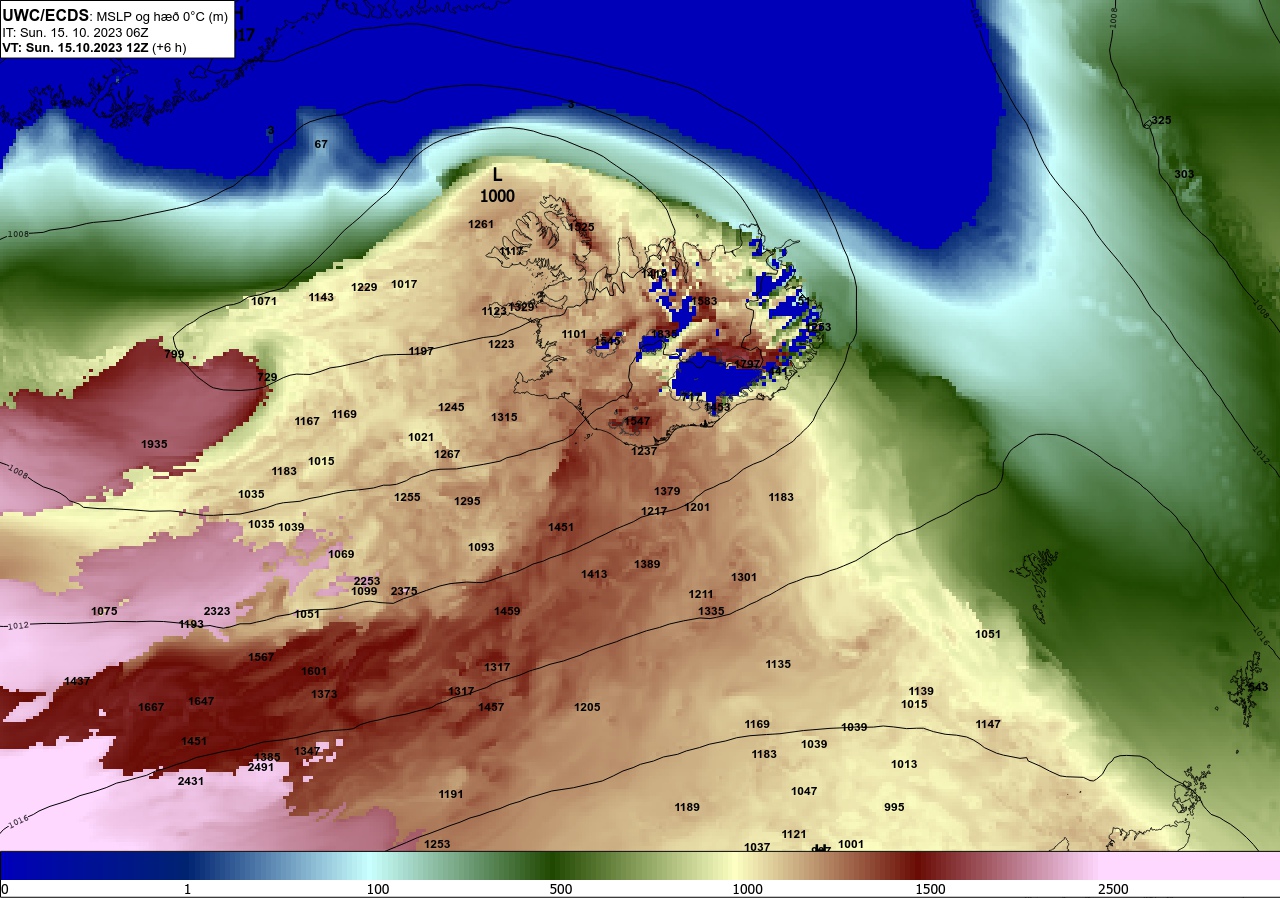Click the 1389 height value
1280x898 pixels.
[647, 564]
